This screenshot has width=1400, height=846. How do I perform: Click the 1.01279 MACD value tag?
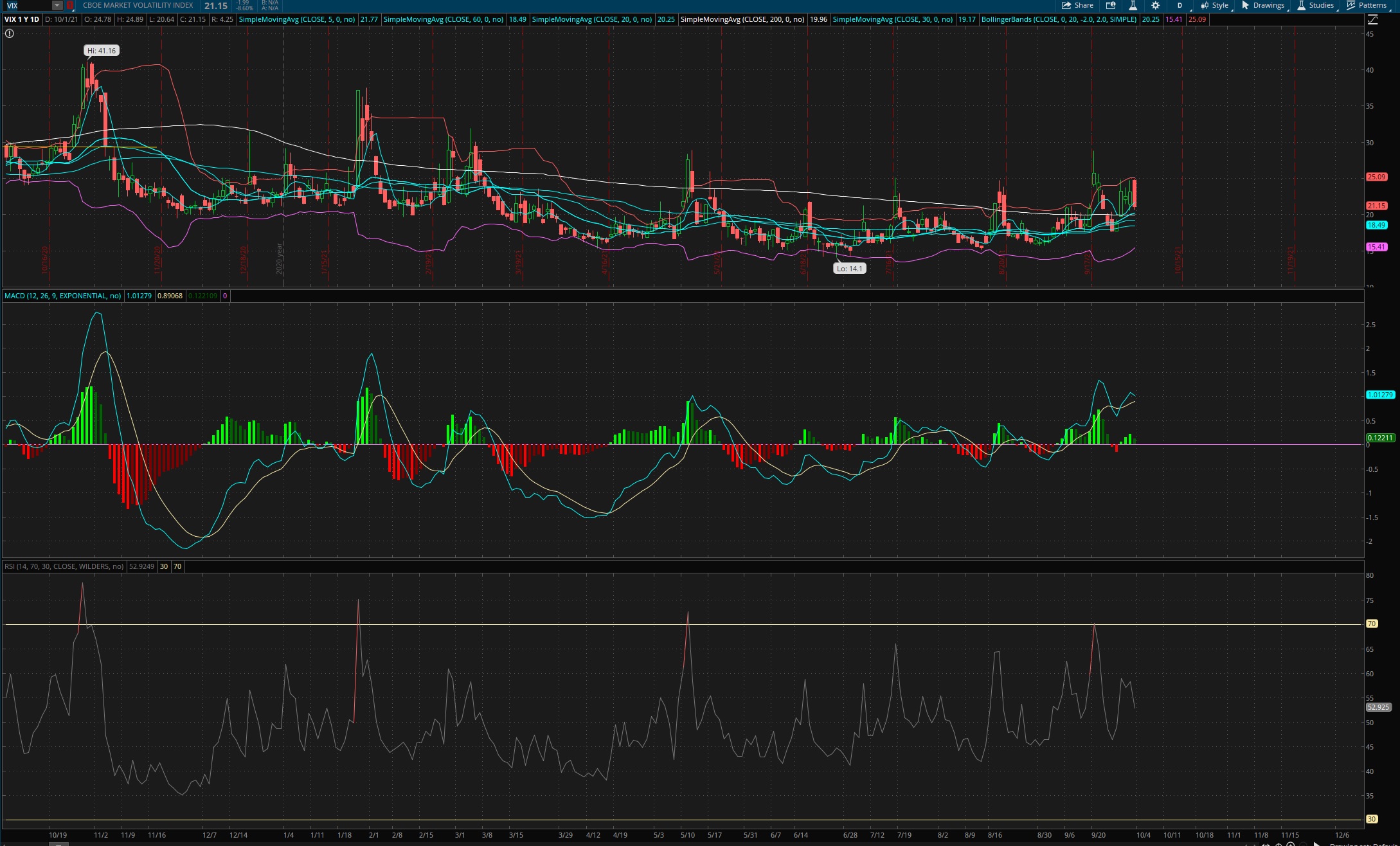1380,395
